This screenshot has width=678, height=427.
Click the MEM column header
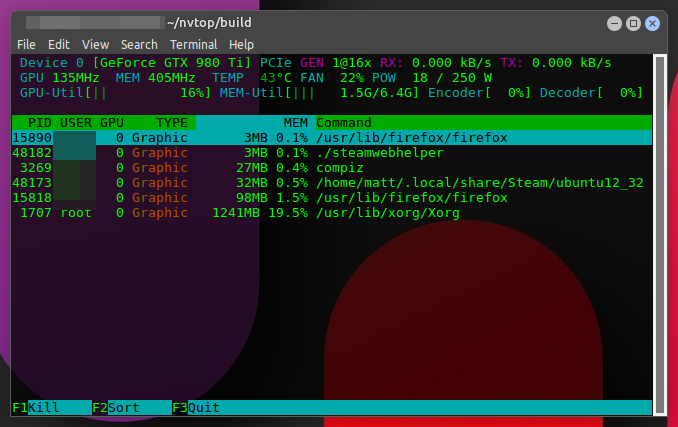coord(295,122)
